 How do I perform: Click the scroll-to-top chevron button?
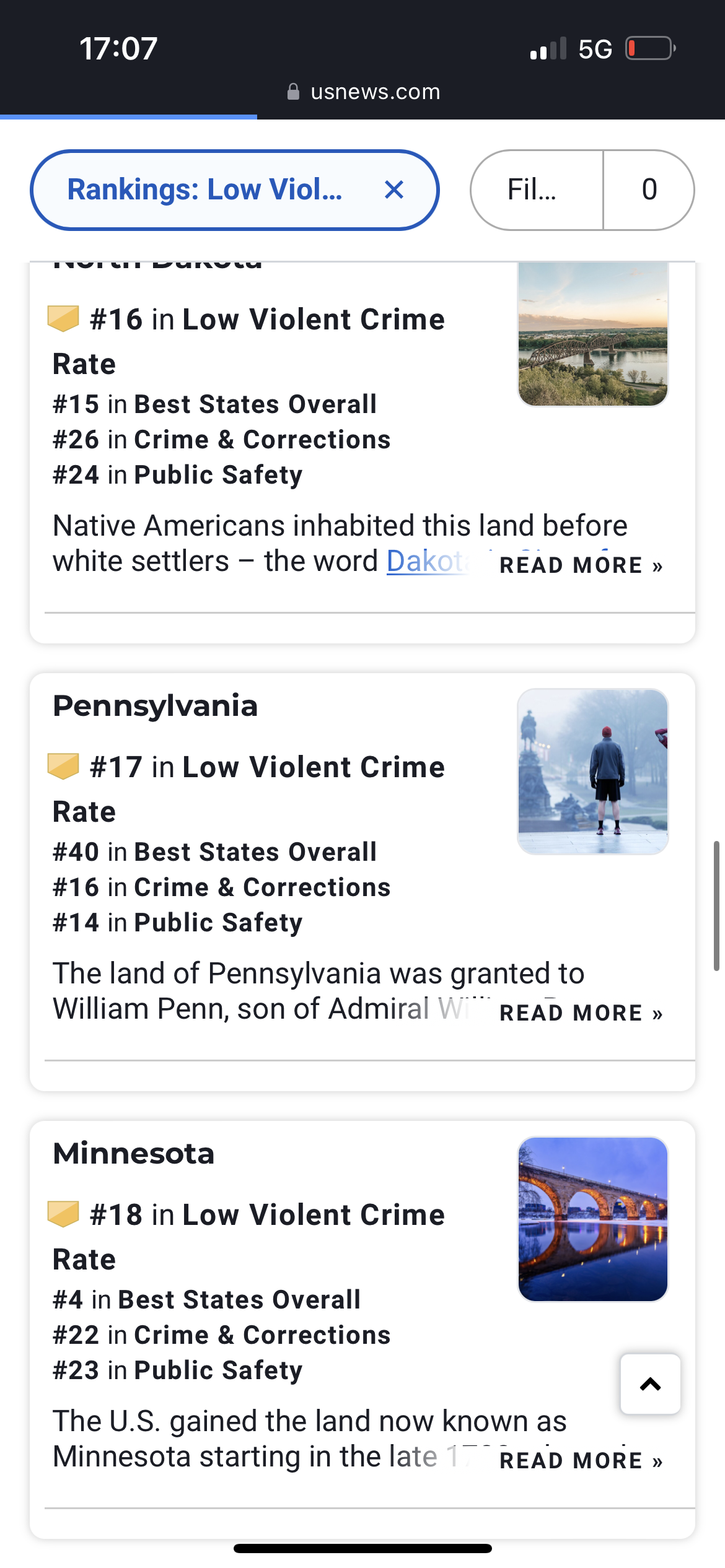(x=650, y=1384)
